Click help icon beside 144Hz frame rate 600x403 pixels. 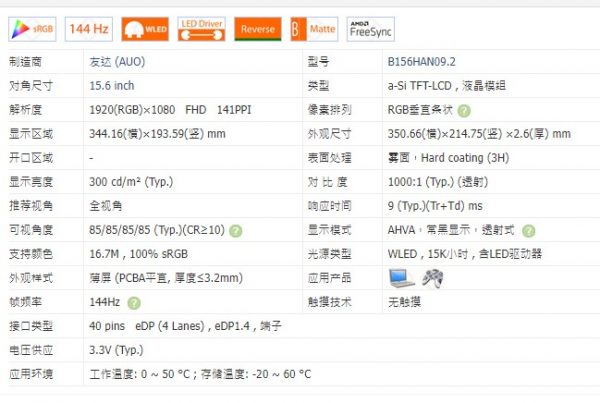pos(130,302)
